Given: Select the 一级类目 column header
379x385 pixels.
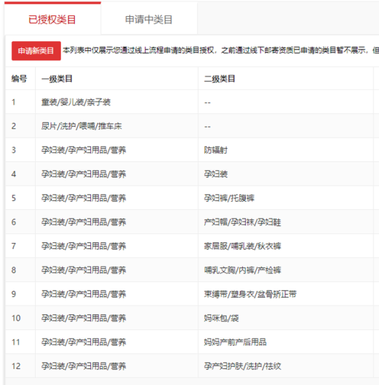Looking at the screenshot, I should coord(57,79).
